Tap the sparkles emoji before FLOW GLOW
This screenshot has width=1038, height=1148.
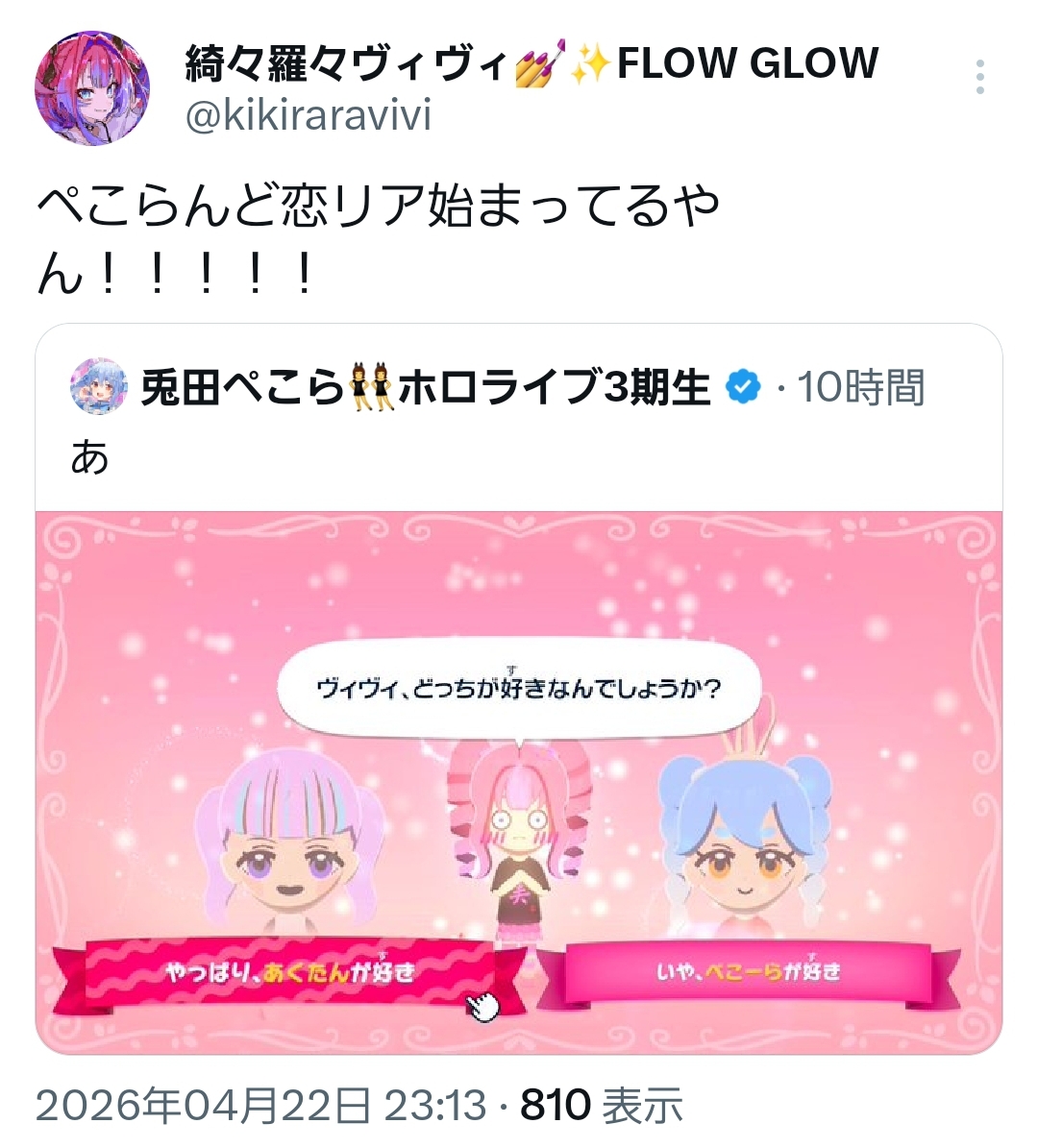[x=590, y=63]
